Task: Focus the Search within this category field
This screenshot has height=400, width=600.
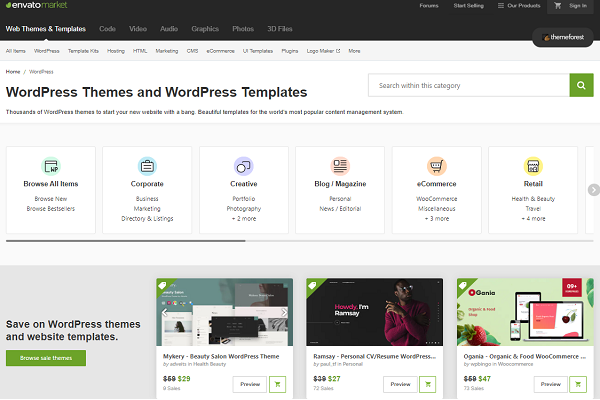Action: point(469,85)
